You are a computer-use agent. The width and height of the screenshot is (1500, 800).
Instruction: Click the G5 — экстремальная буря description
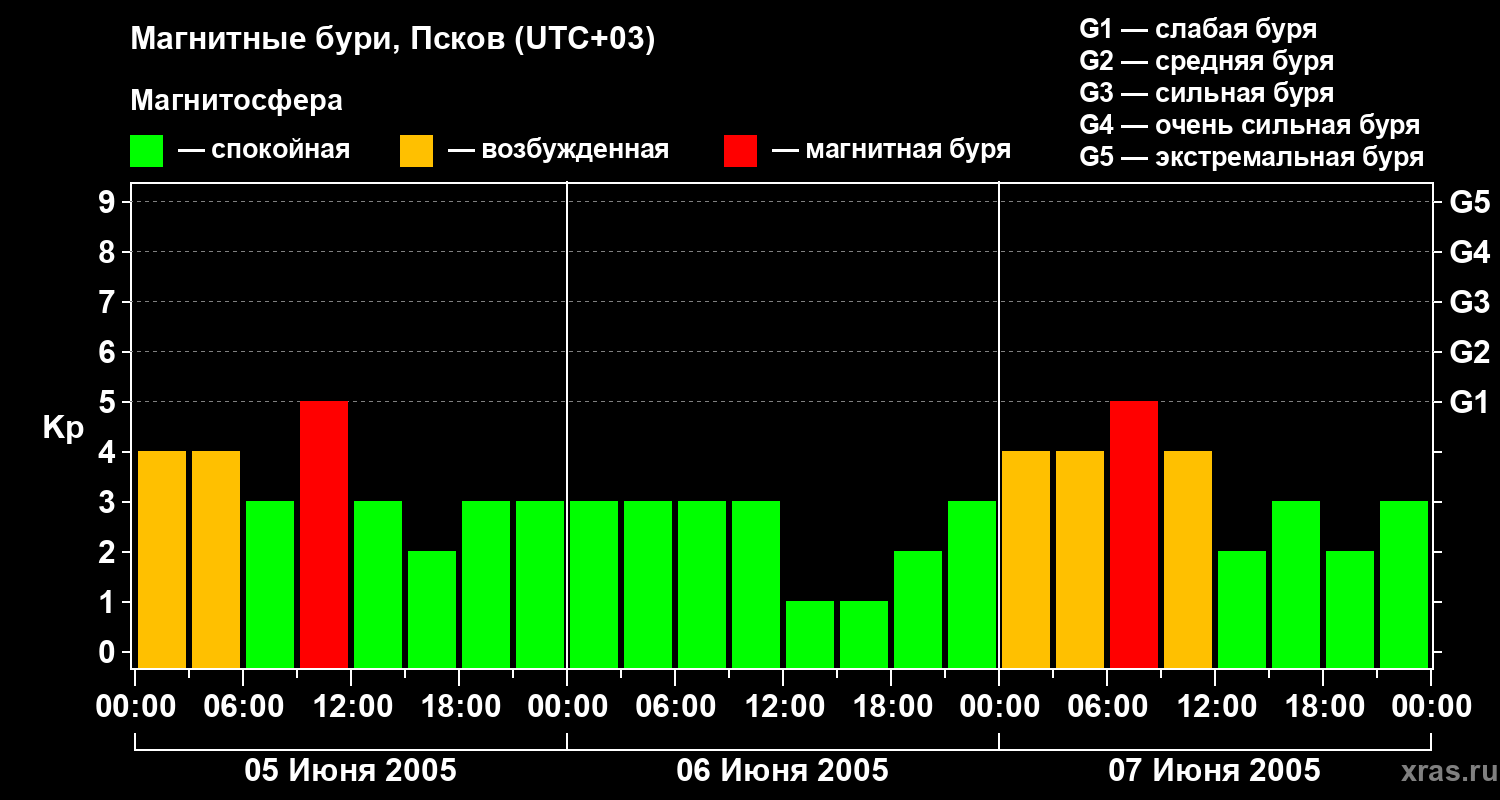point(1252,157)
